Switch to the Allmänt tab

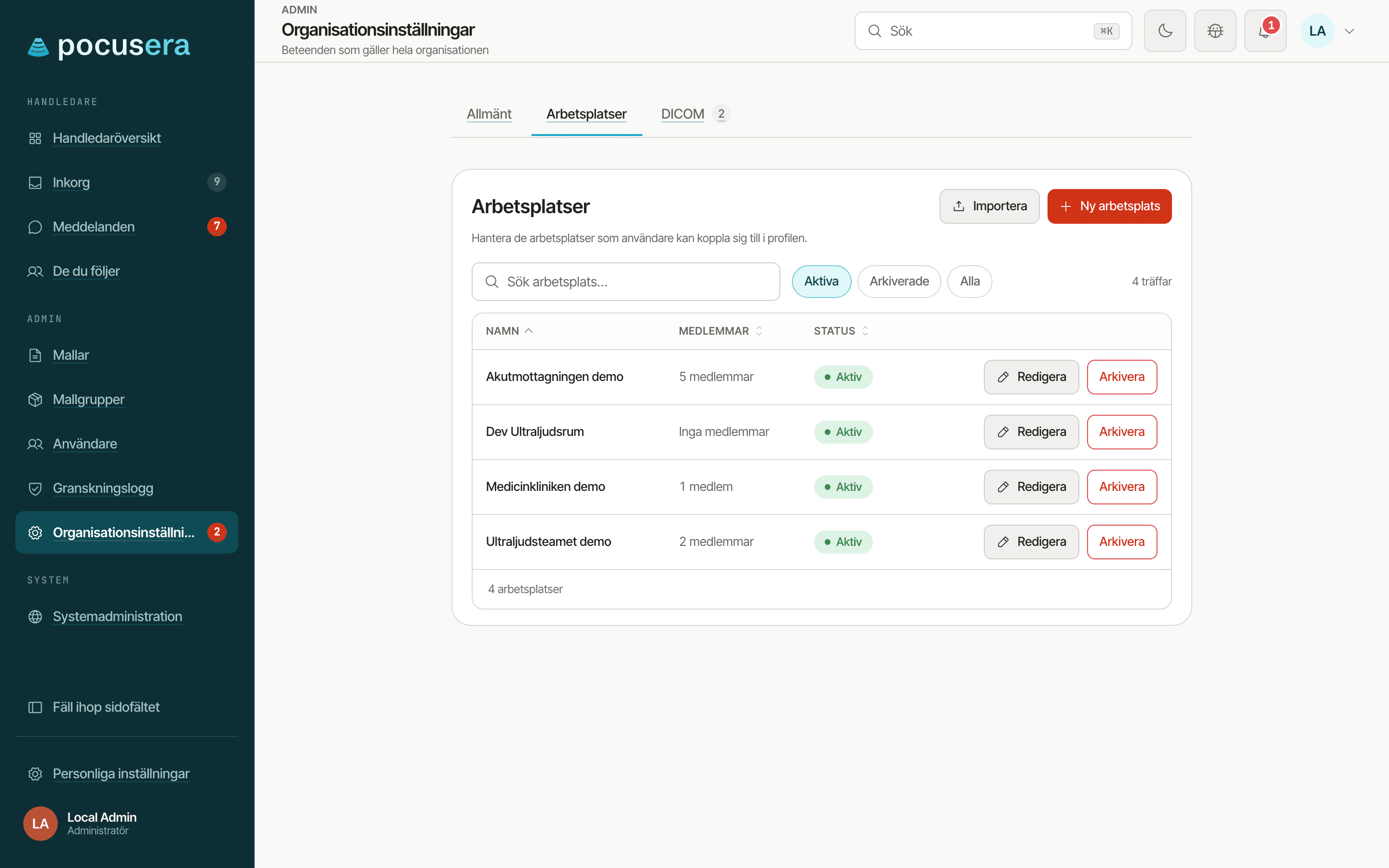489,114
